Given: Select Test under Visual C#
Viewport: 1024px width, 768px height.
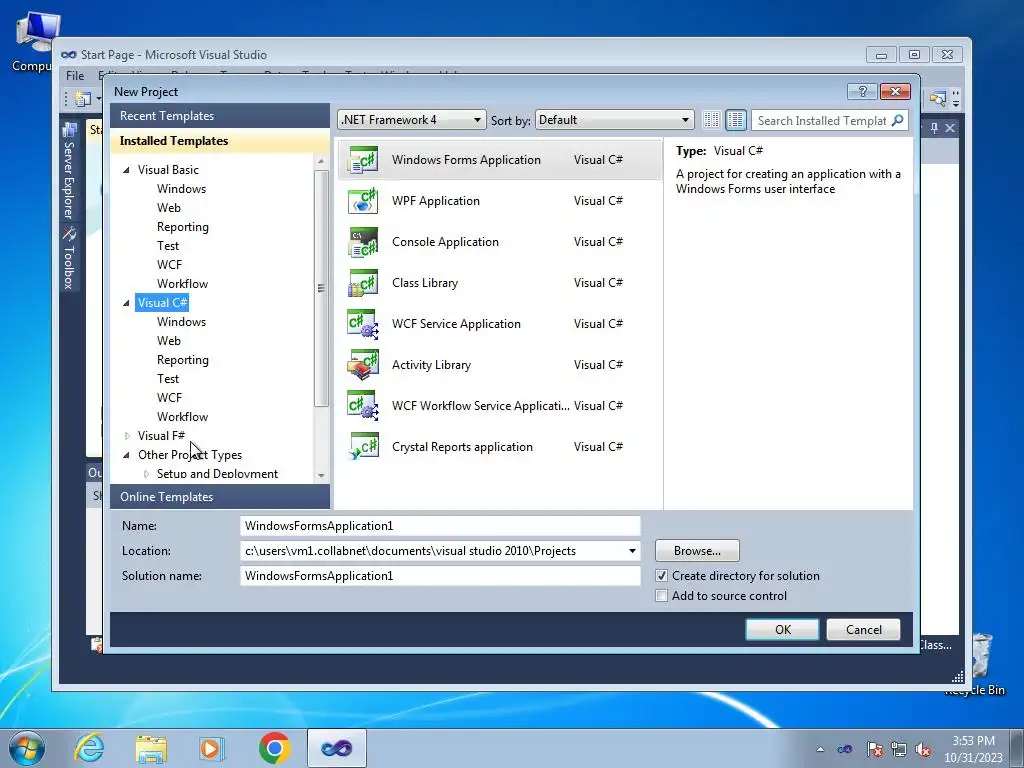Looking at the screenshot, I should coord(168,379).
